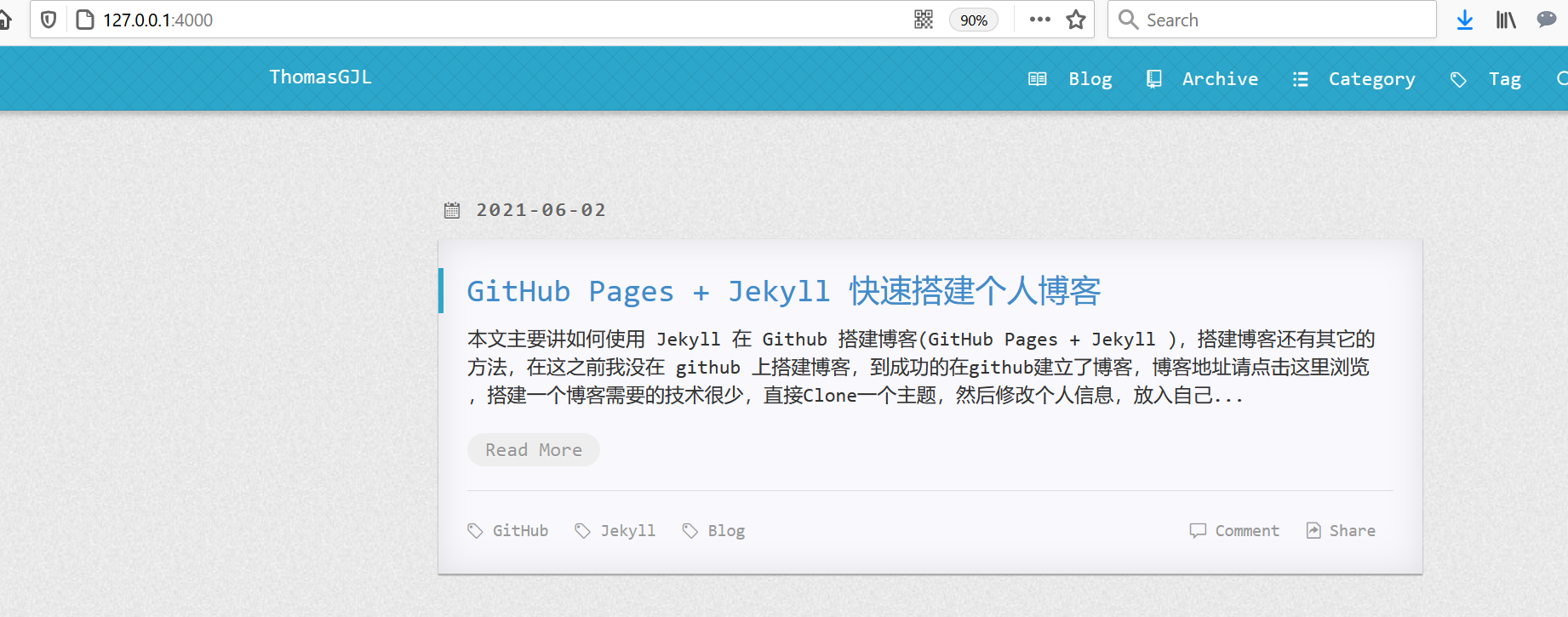1568x617 pixels.
Task: Click the post date 2021-06-02
Action: [x=541, y=210]
